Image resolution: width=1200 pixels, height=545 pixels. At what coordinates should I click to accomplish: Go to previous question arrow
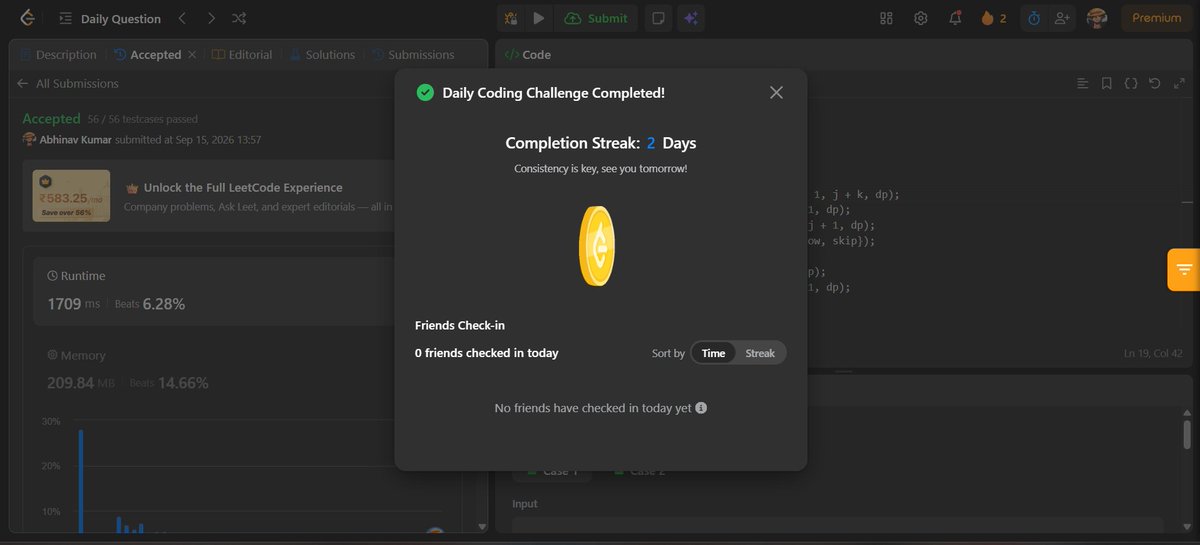pos(181,18)
